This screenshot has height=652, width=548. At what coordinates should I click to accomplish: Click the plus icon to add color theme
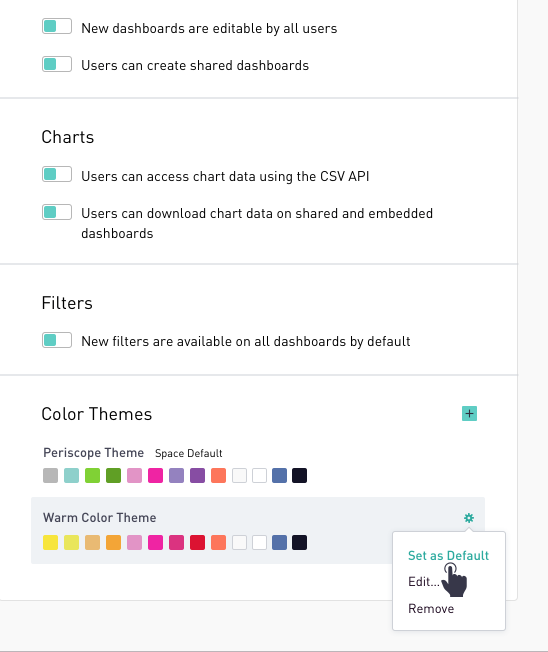point(469,414)
